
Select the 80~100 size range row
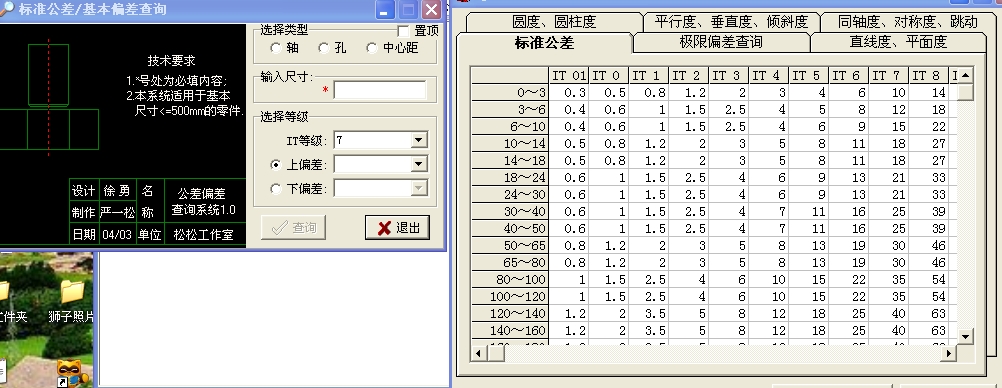tap(510, 279)
